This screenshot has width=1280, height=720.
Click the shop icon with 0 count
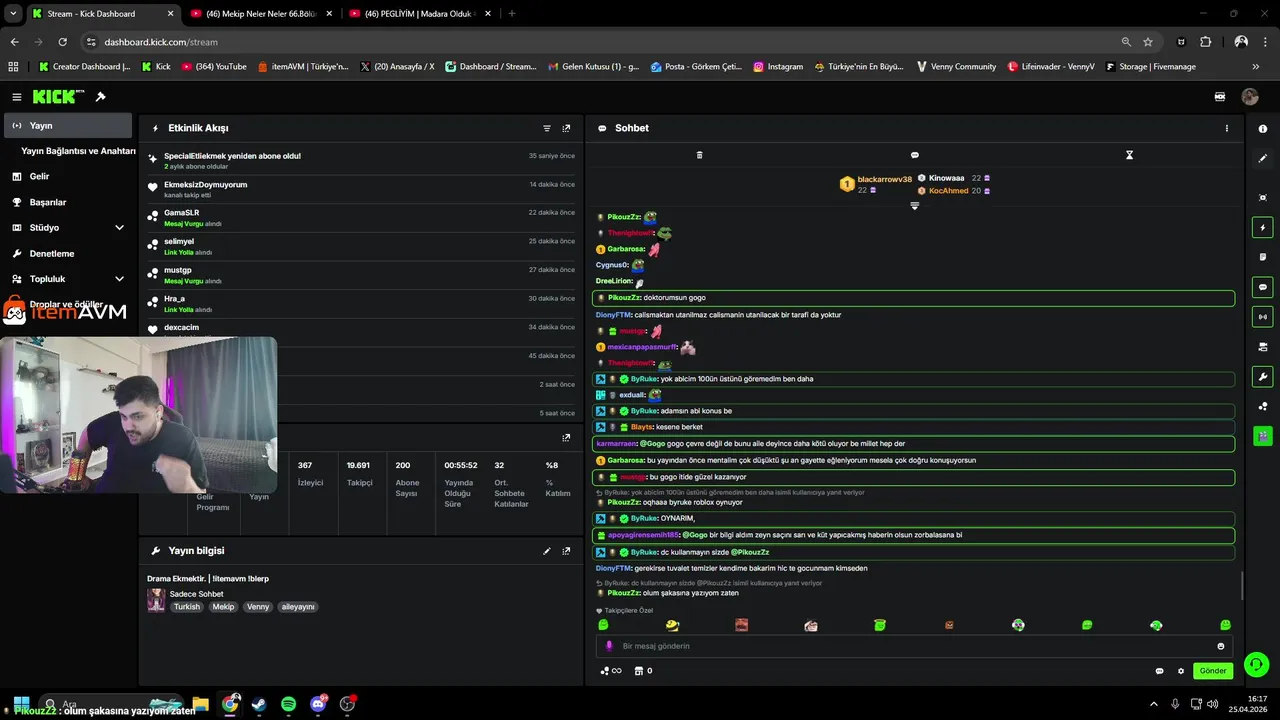point(643,671)
